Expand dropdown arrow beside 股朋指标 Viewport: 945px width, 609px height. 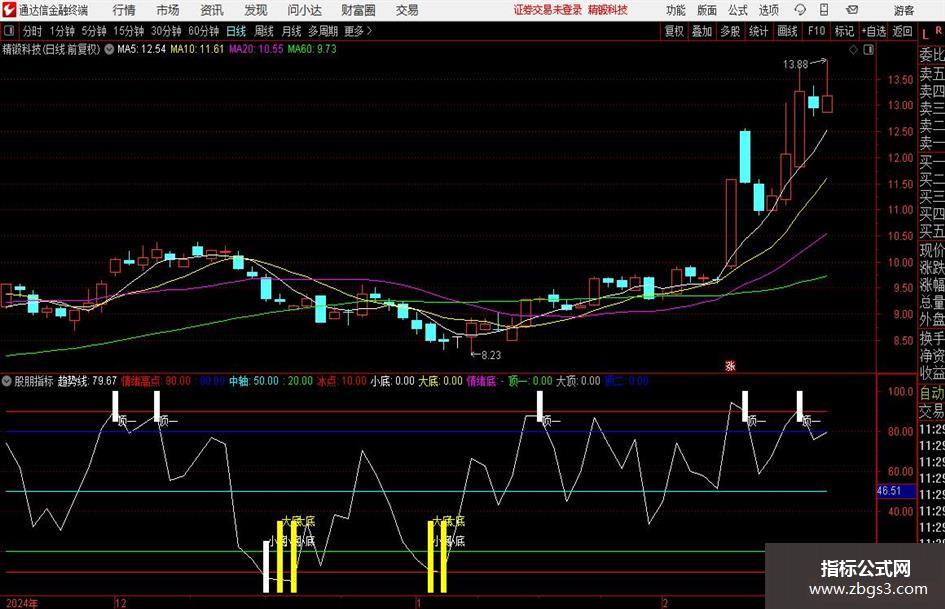(7, 381)
